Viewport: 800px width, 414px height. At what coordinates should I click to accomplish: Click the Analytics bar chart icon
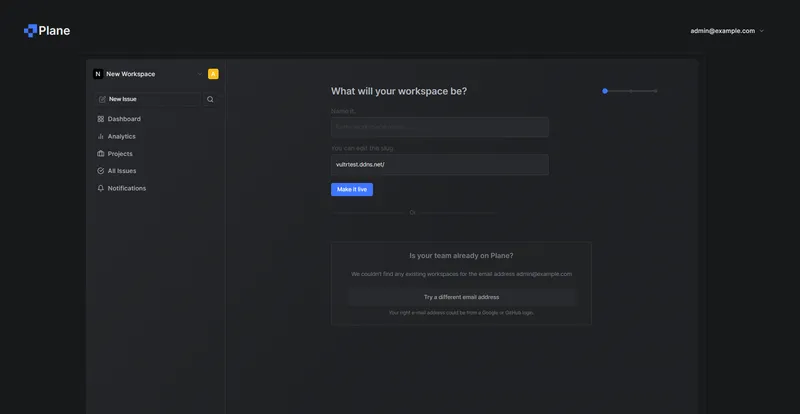[101, 136]
